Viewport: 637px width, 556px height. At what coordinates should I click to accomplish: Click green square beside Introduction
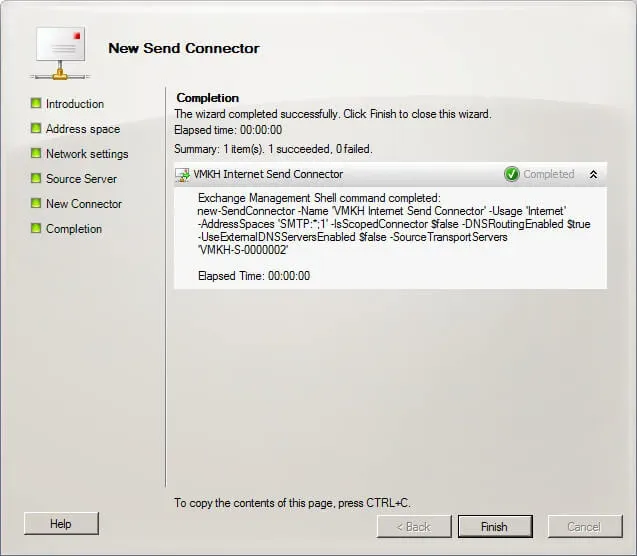pos(36,103)
